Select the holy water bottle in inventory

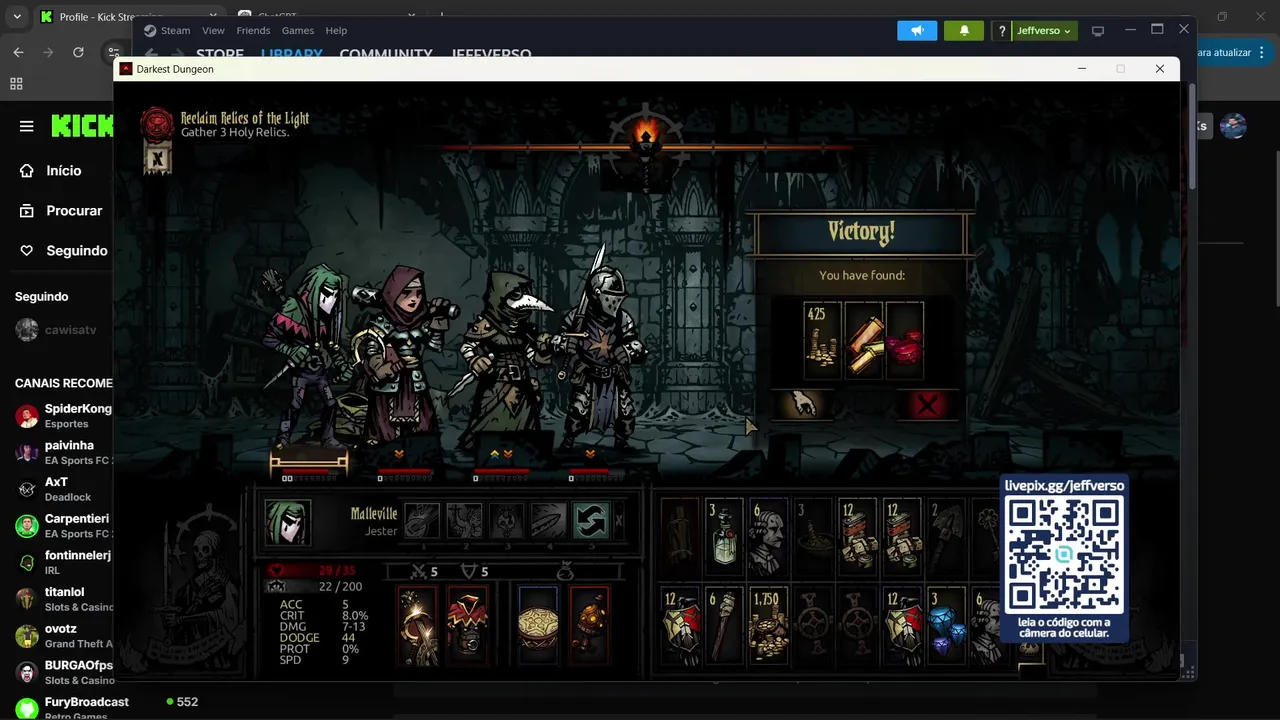point(724,538)
